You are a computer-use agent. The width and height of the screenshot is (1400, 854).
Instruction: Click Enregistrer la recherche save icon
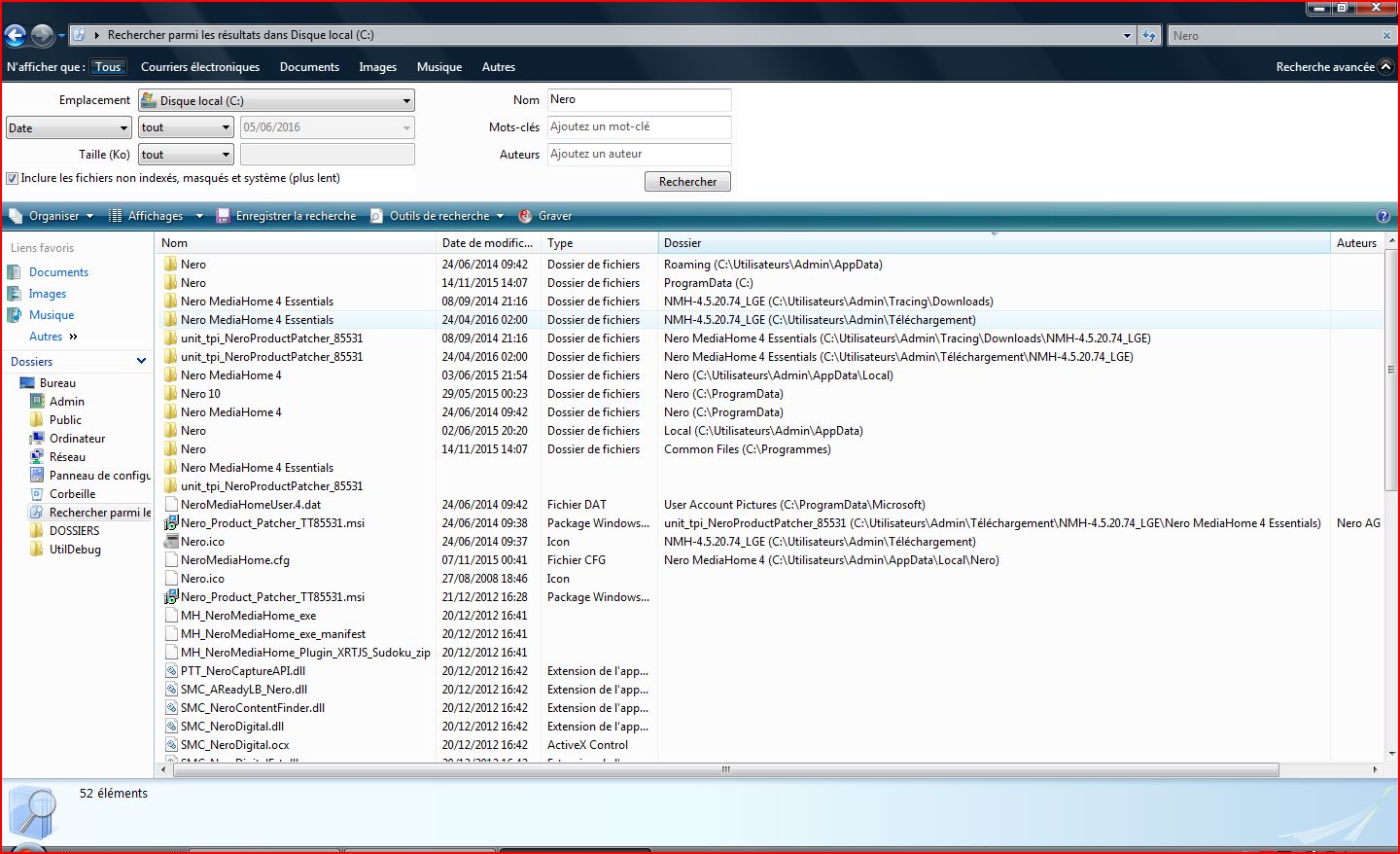tap(223, 216)
